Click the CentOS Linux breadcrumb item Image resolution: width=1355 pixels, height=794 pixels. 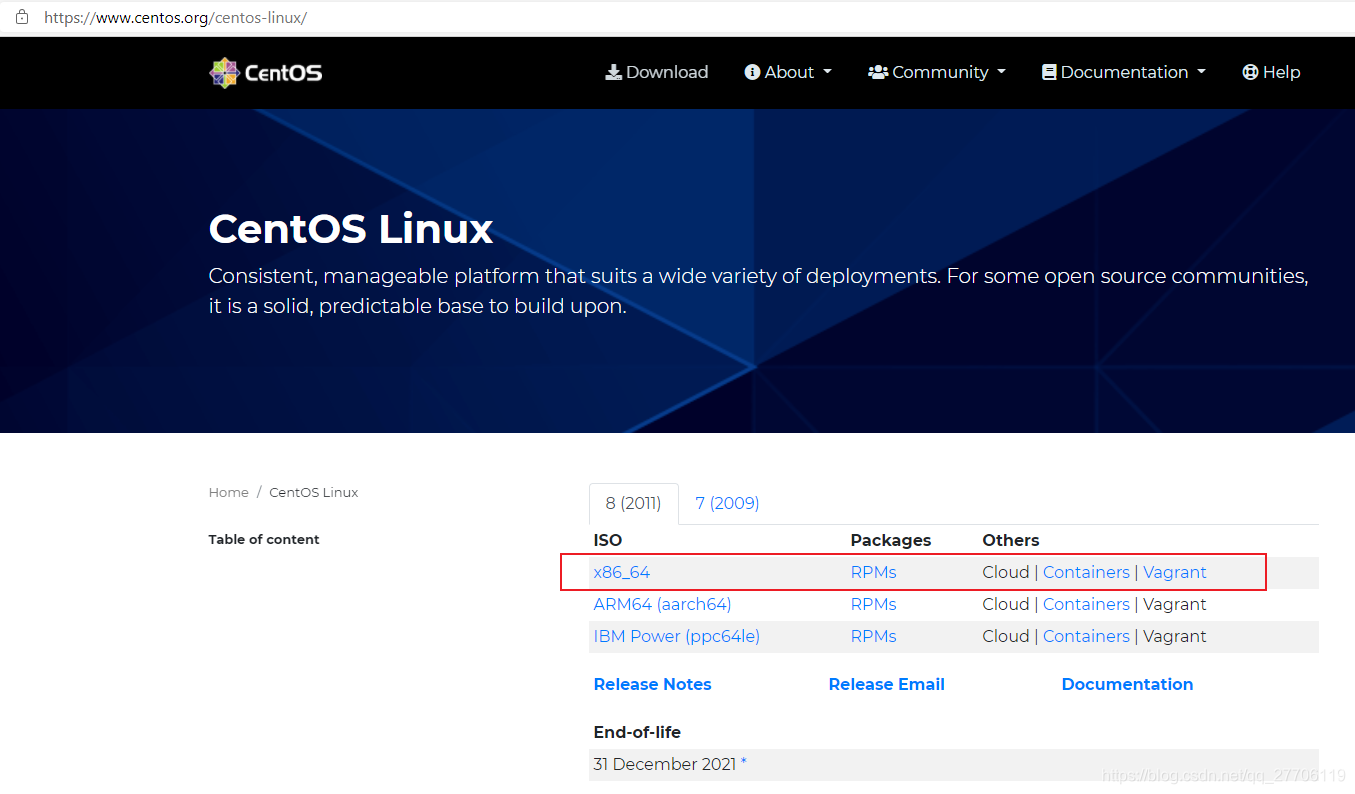[x=313, y=492]
